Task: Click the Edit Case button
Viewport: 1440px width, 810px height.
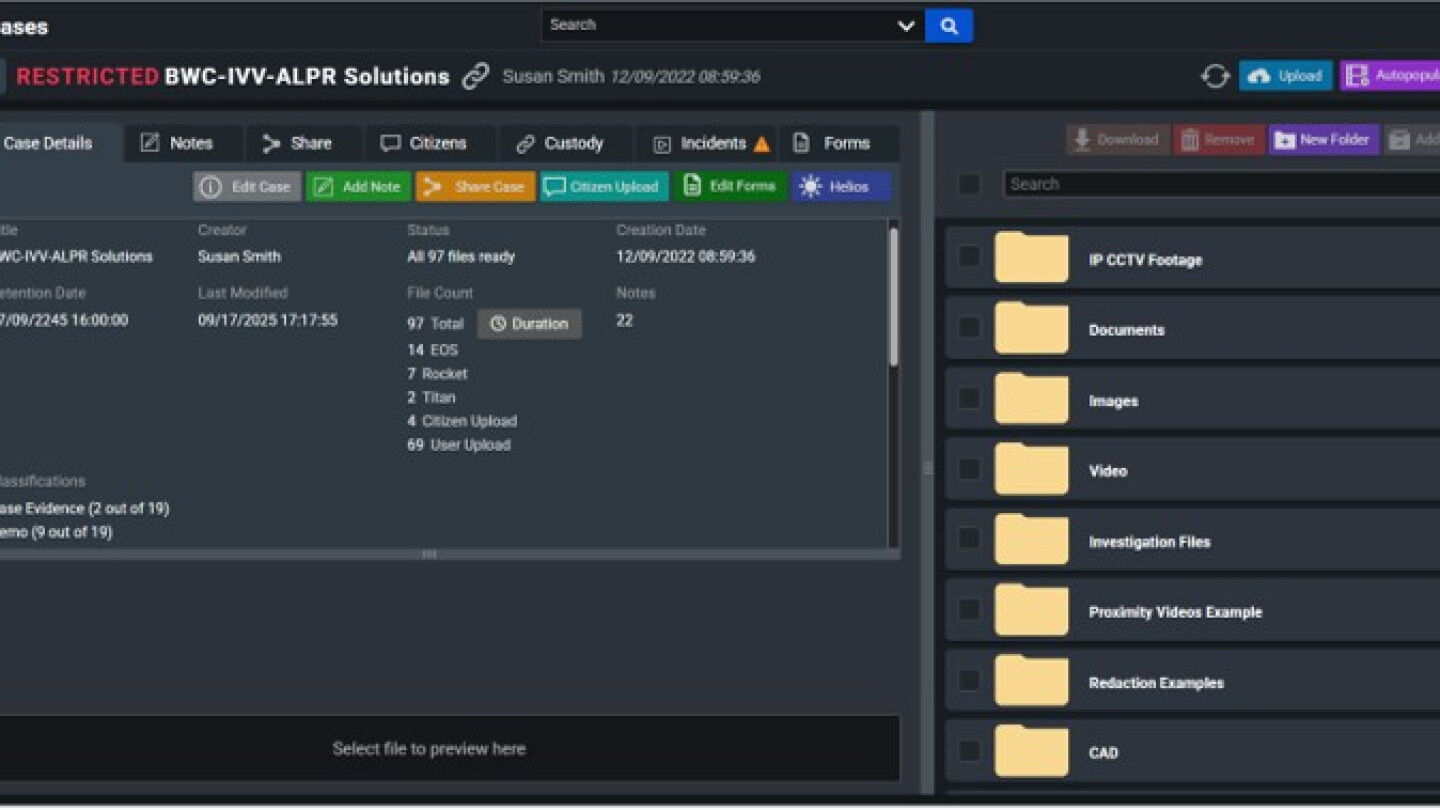Action: point(247,187)
